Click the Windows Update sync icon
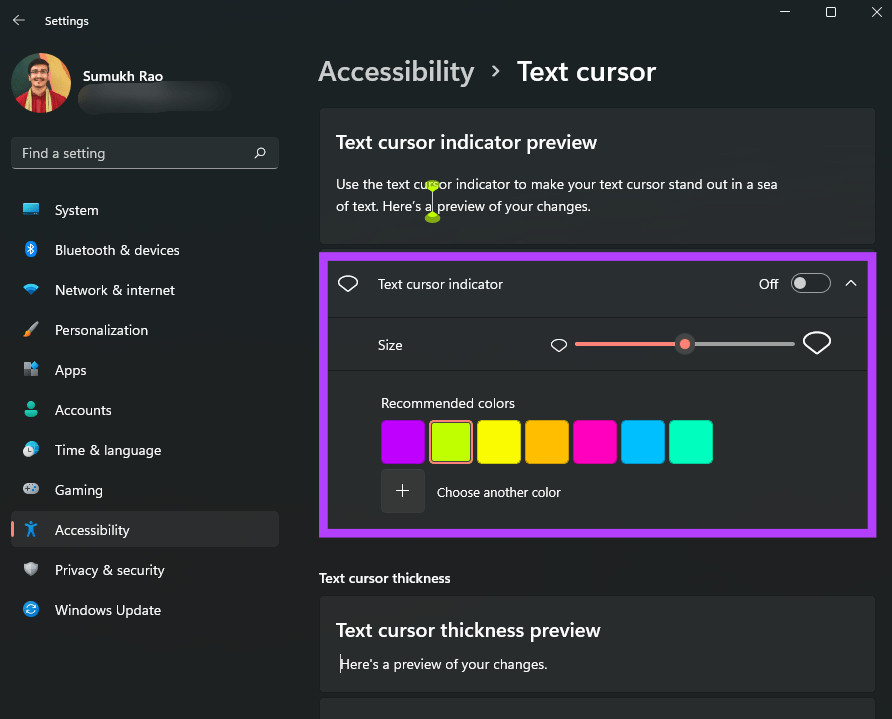The height and width of the screenshot is (719, 892). pos(31,609)
